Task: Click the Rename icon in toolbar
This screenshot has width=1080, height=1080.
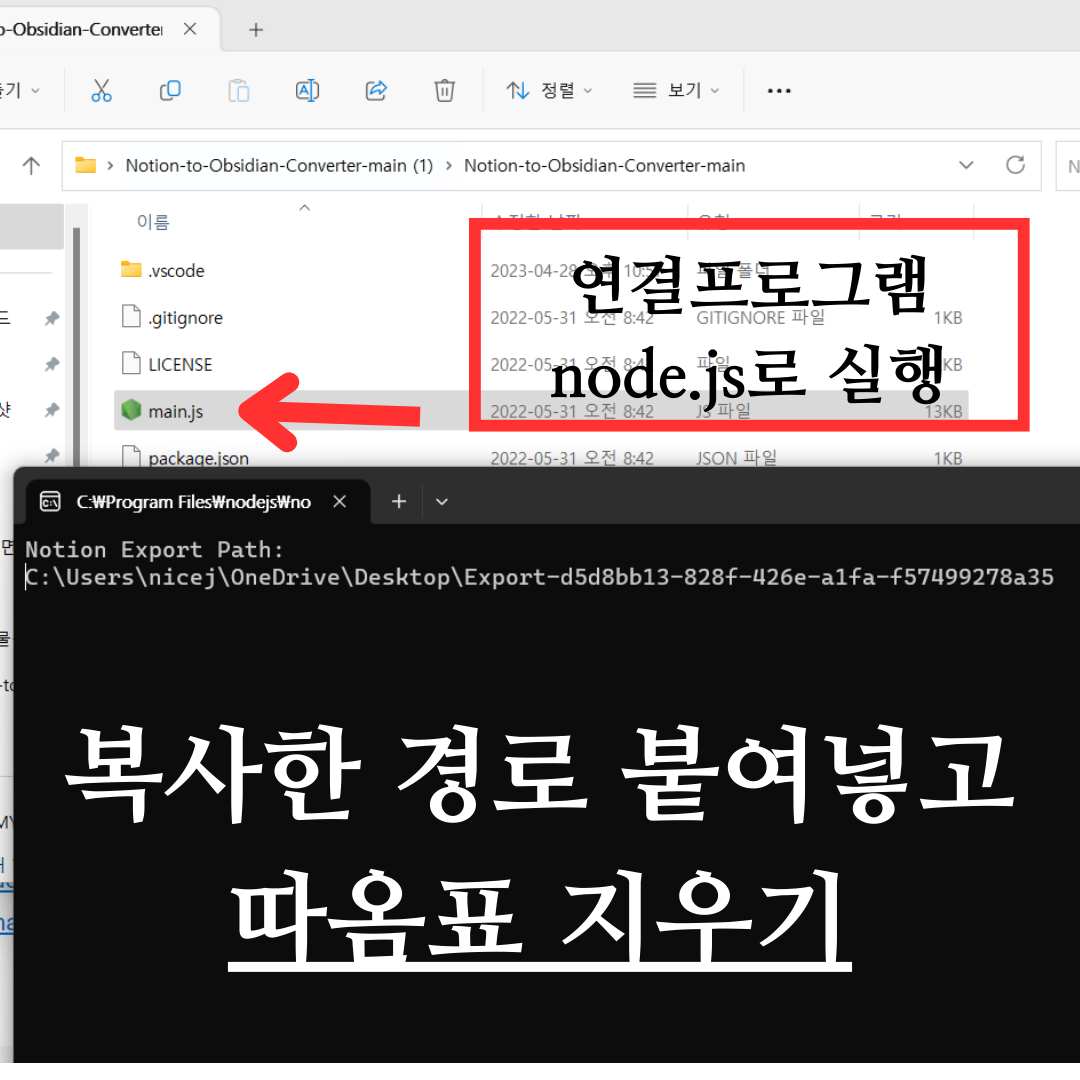Action: click(x=307, y=90)
